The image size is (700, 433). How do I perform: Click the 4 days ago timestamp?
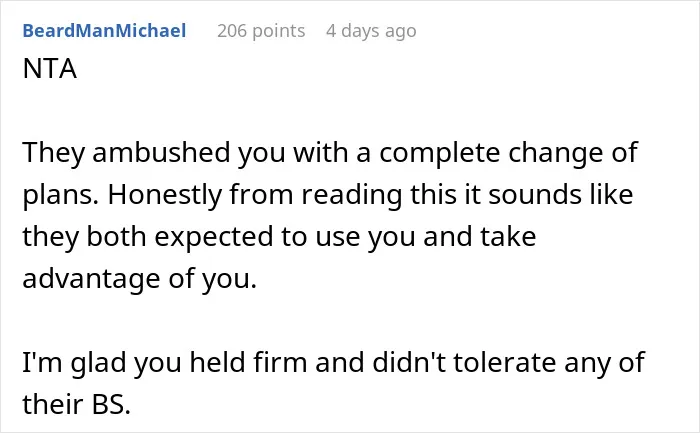coord(371,31)
